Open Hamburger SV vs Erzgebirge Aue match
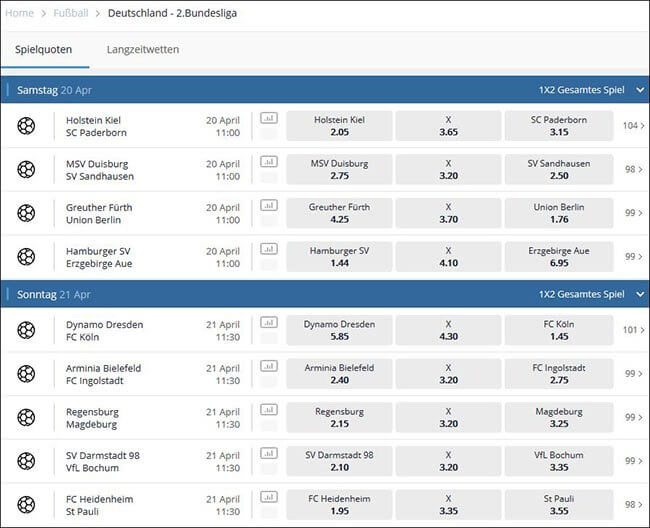Screen dimensions: 650x528 99,257
